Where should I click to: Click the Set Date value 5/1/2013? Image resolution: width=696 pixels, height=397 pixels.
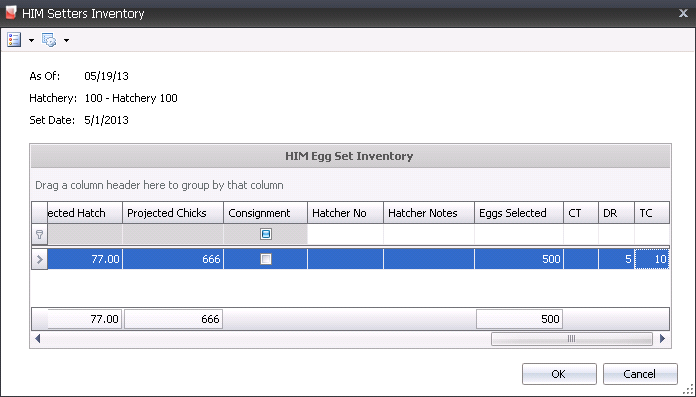coord(107,120)
